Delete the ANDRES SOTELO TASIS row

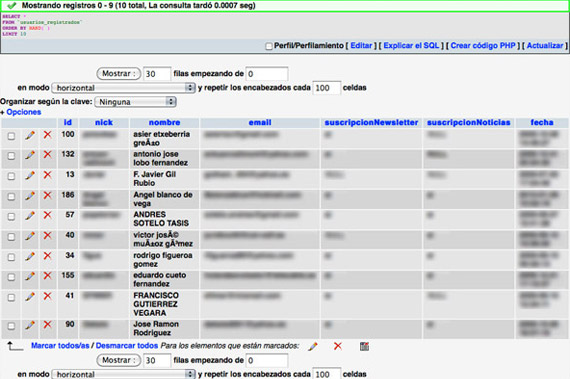pos(47,215)
